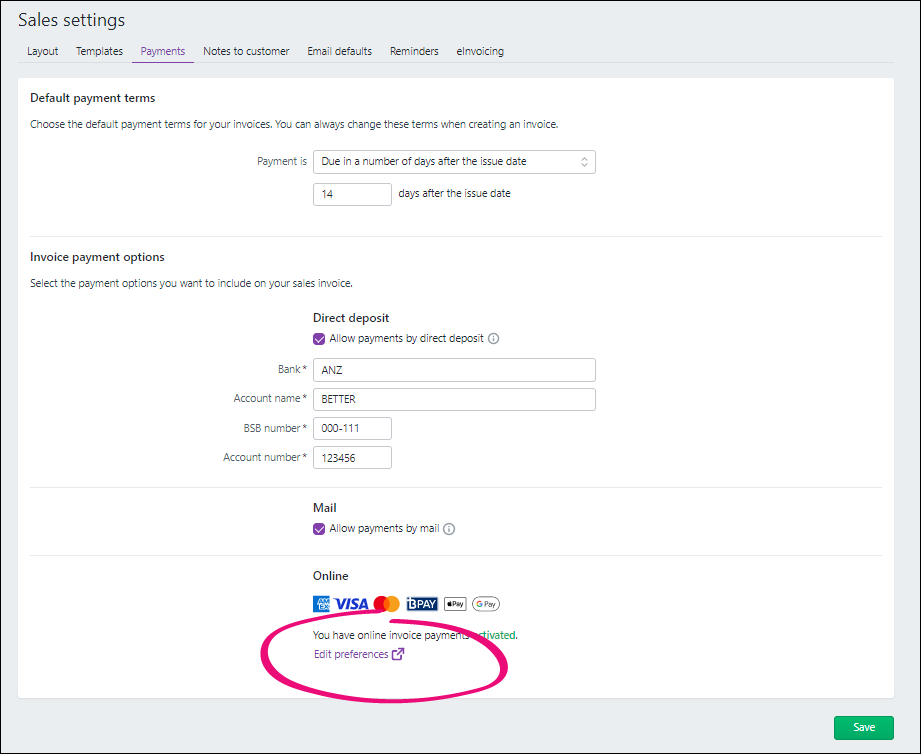Click the VISA payment logo

351,604
